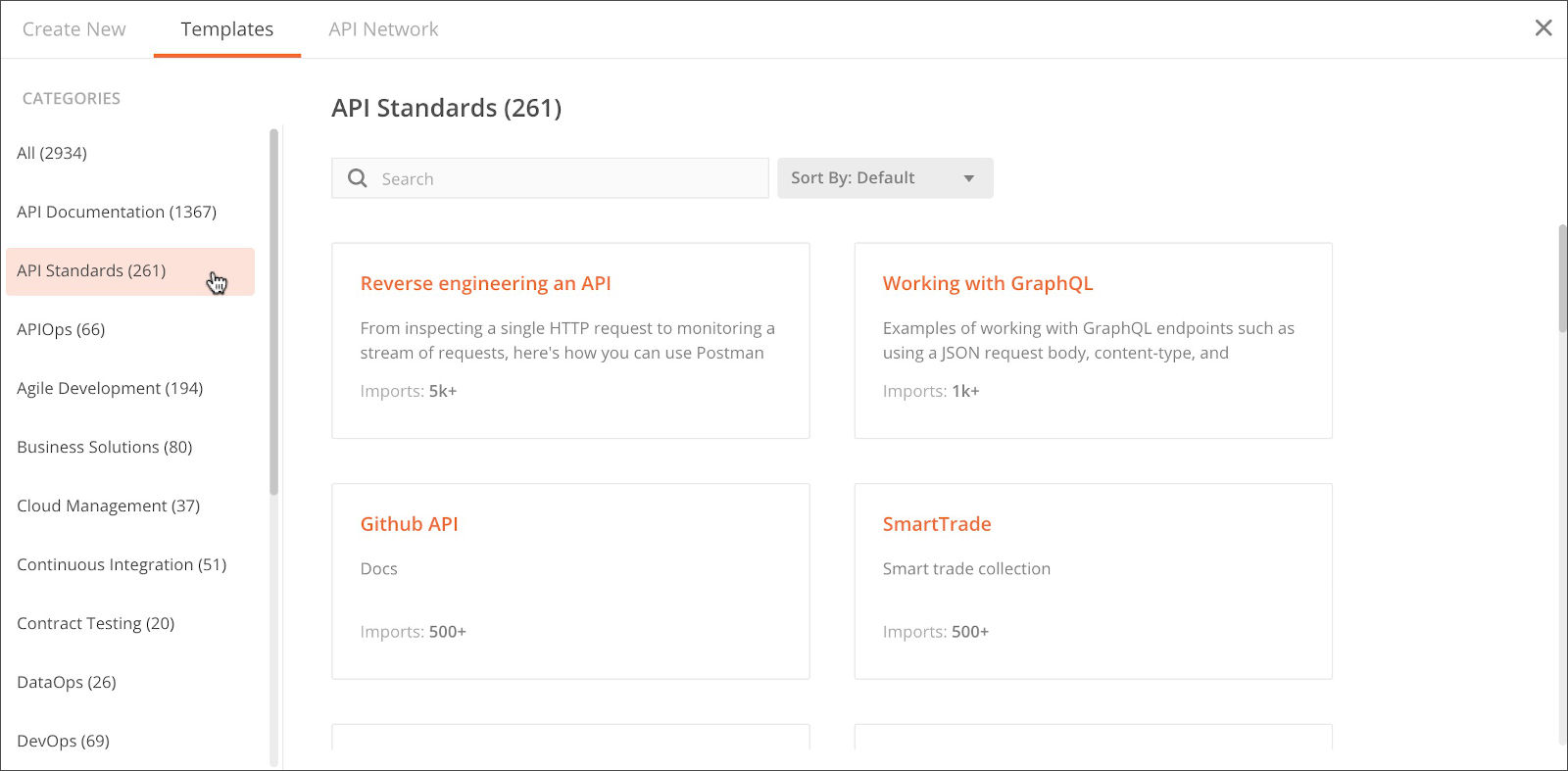Open the Sort By: Default dropdown
Viewport: 1568px width, 771px height.
(x=885, y=178)
